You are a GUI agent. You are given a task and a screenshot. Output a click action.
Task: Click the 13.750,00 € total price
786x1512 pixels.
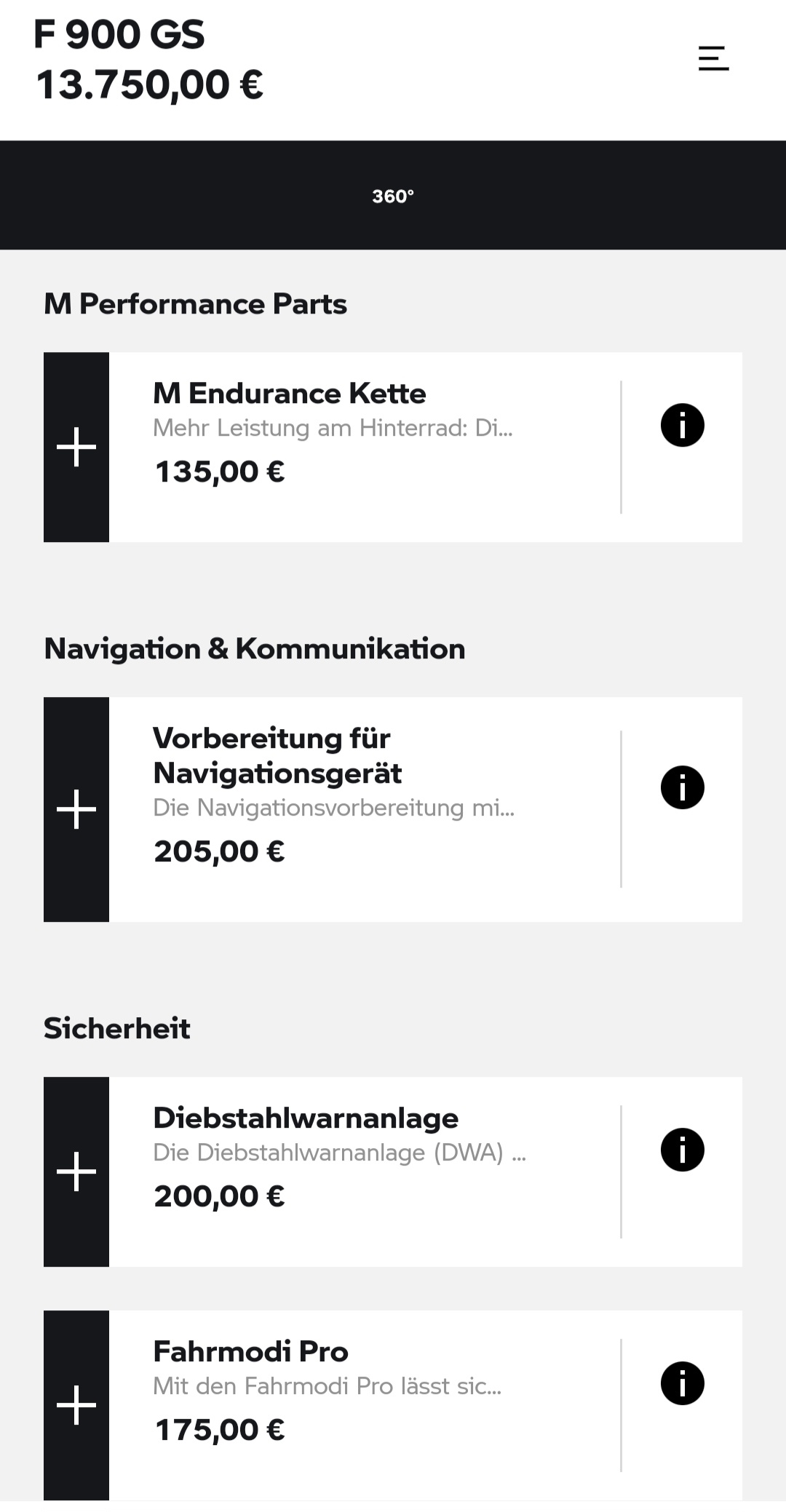coord(150,84)
